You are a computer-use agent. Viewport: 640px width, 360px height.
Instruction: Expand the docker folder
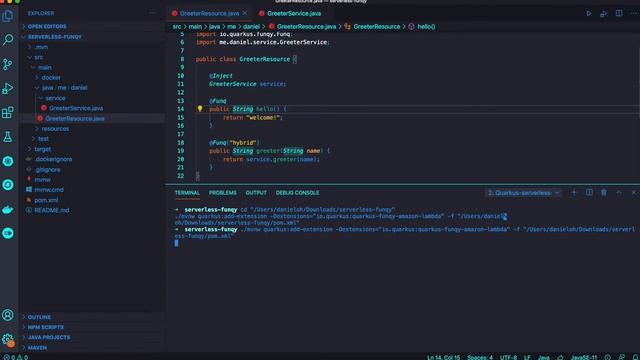tap(51, 78)
